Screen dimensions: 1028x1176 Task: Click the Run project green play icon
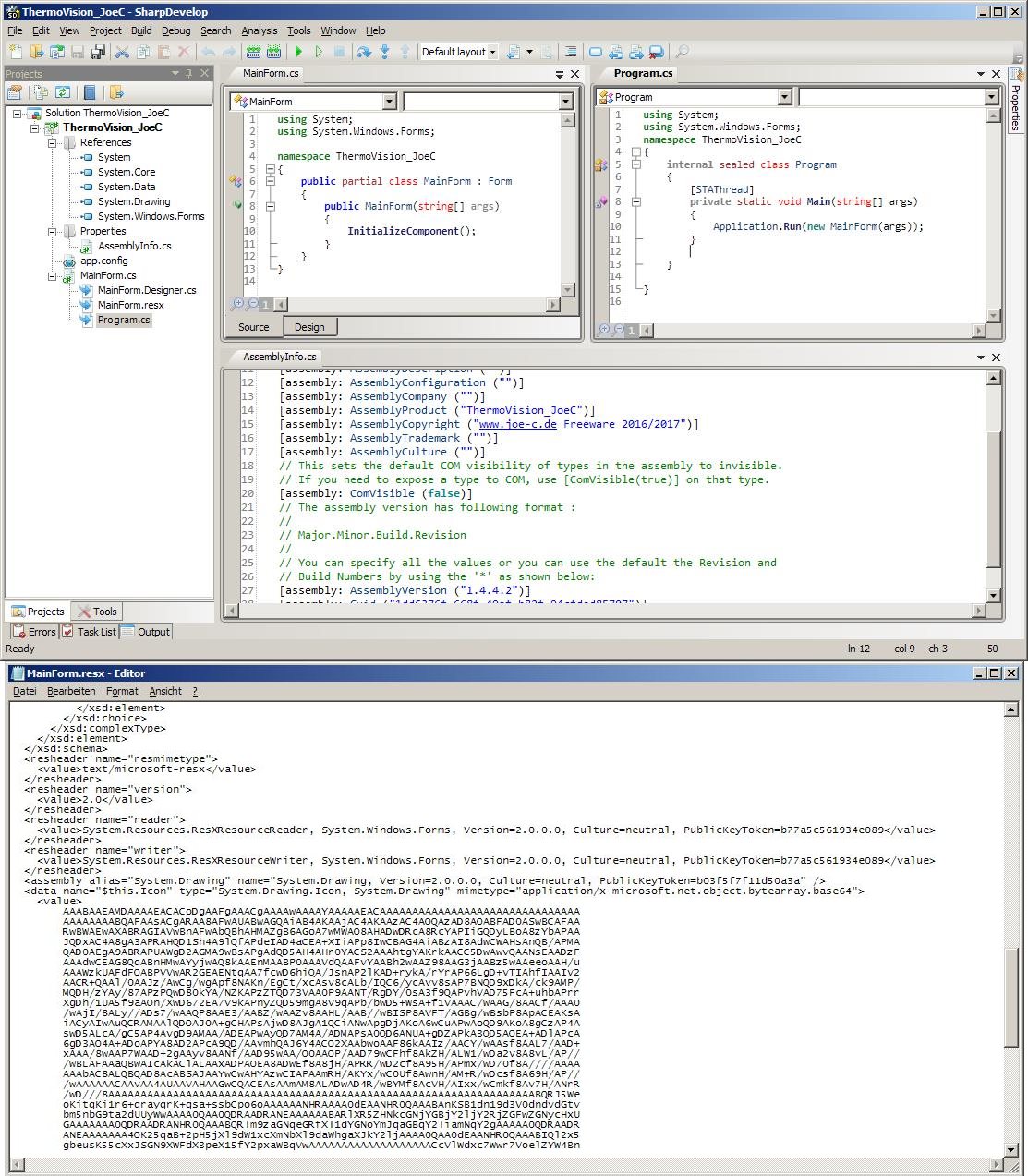[x=298, y=52]
